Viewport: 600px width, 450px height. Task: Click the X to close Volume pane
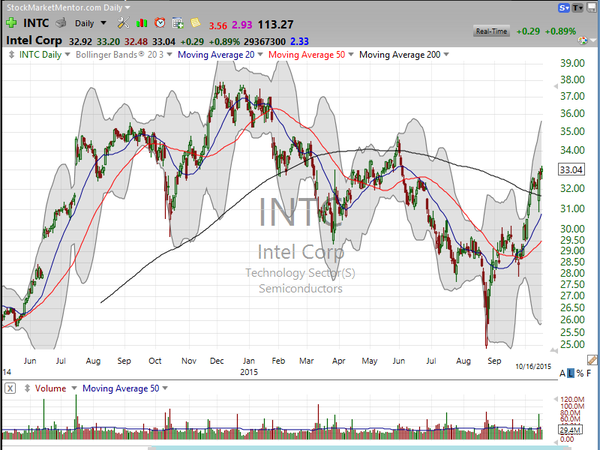click(x=10, y=388)
